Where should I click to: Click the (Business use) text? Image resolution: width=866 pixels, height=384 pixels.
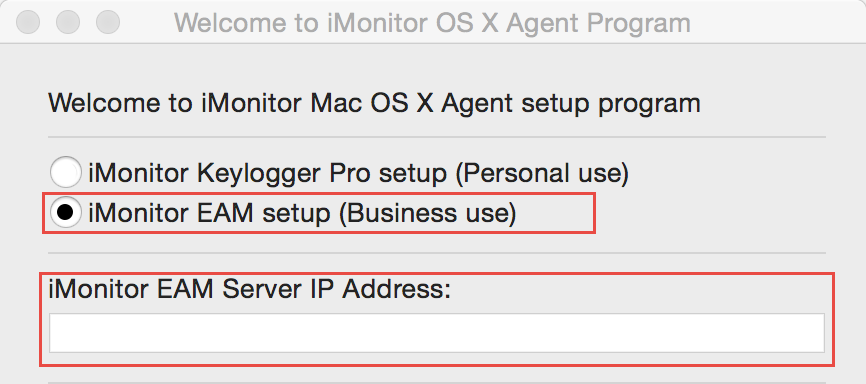(x=427, y=213)
